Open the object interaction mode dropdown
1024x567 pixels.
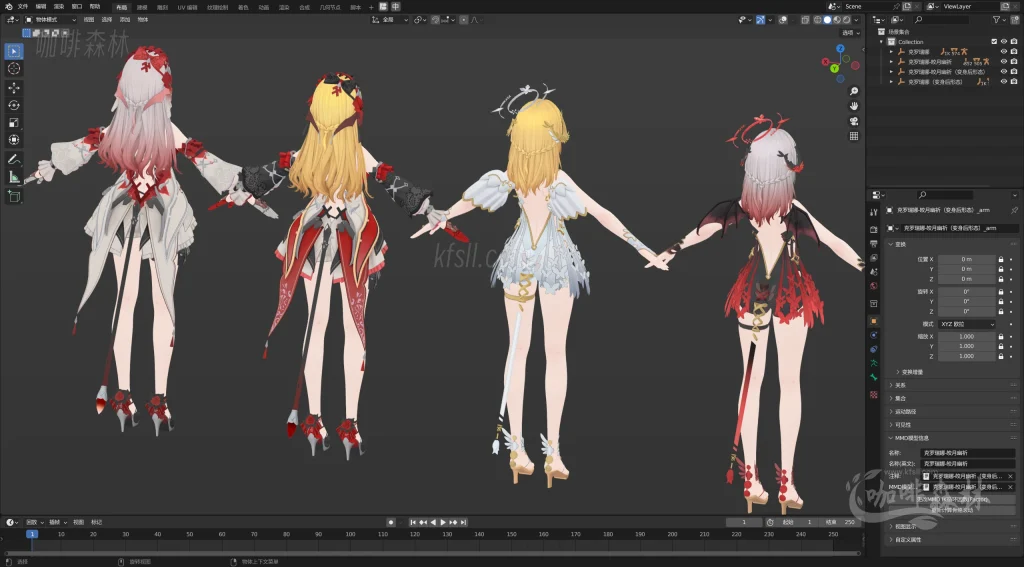click(51, 20)
